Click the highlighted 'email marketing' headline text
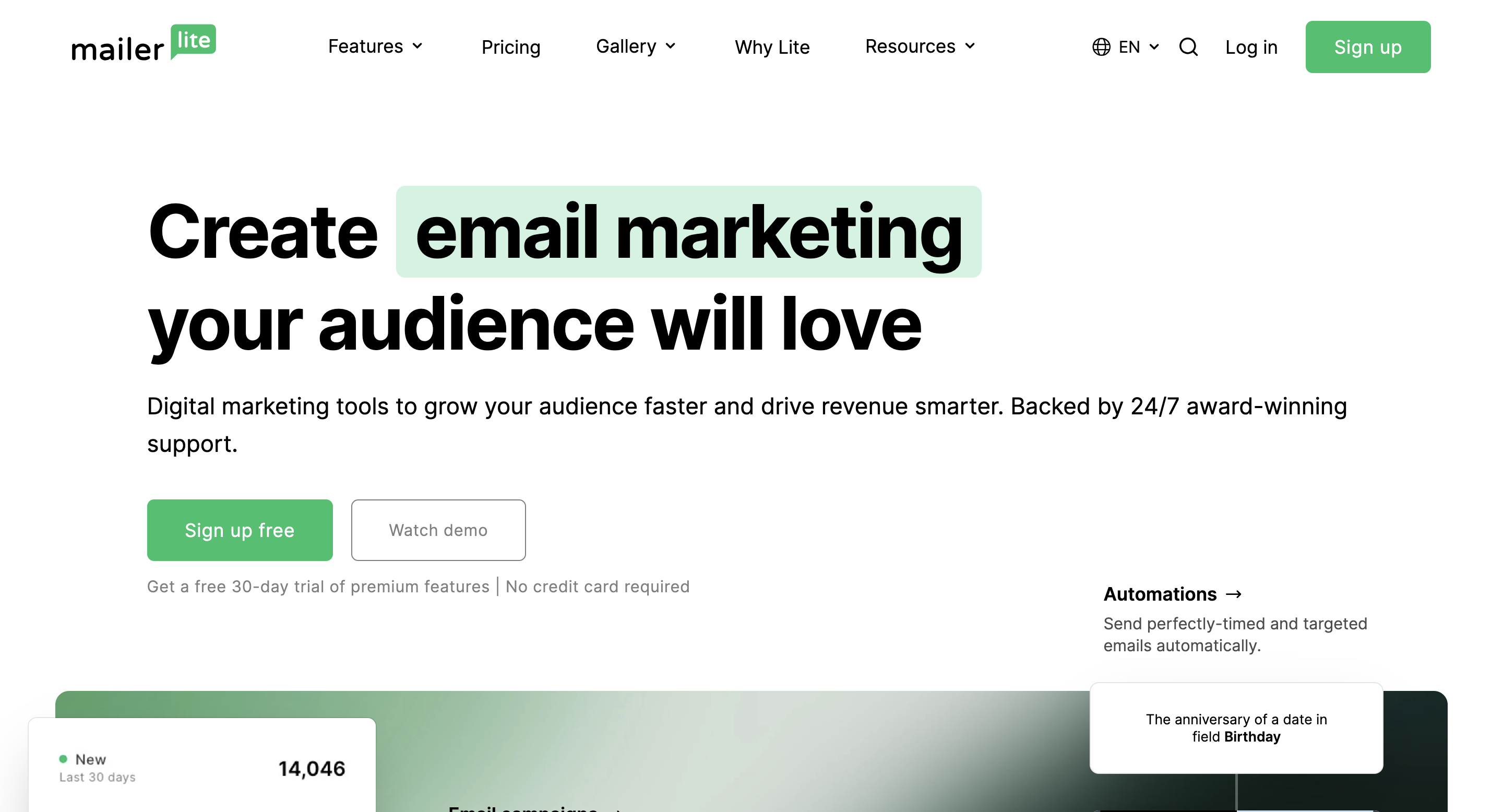This screenshot has width=1503, height=812. click(x=688, y=232)
